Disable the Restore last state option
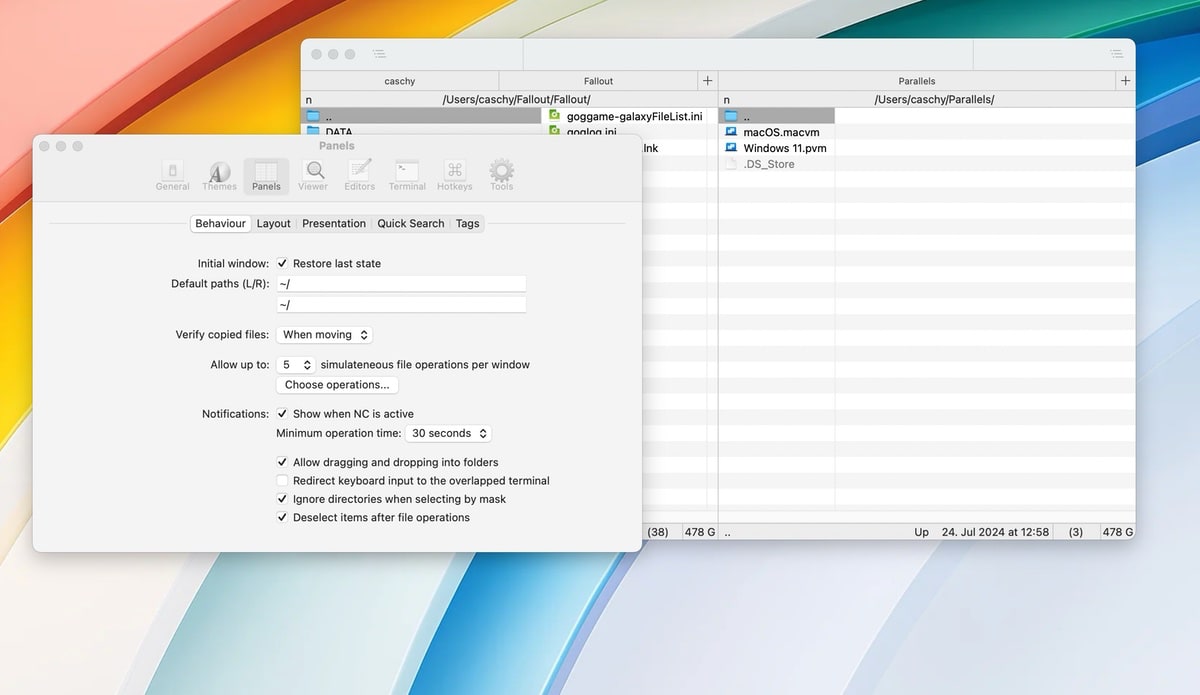Screen dimensions: 1200x695 [x=282, y=263]
